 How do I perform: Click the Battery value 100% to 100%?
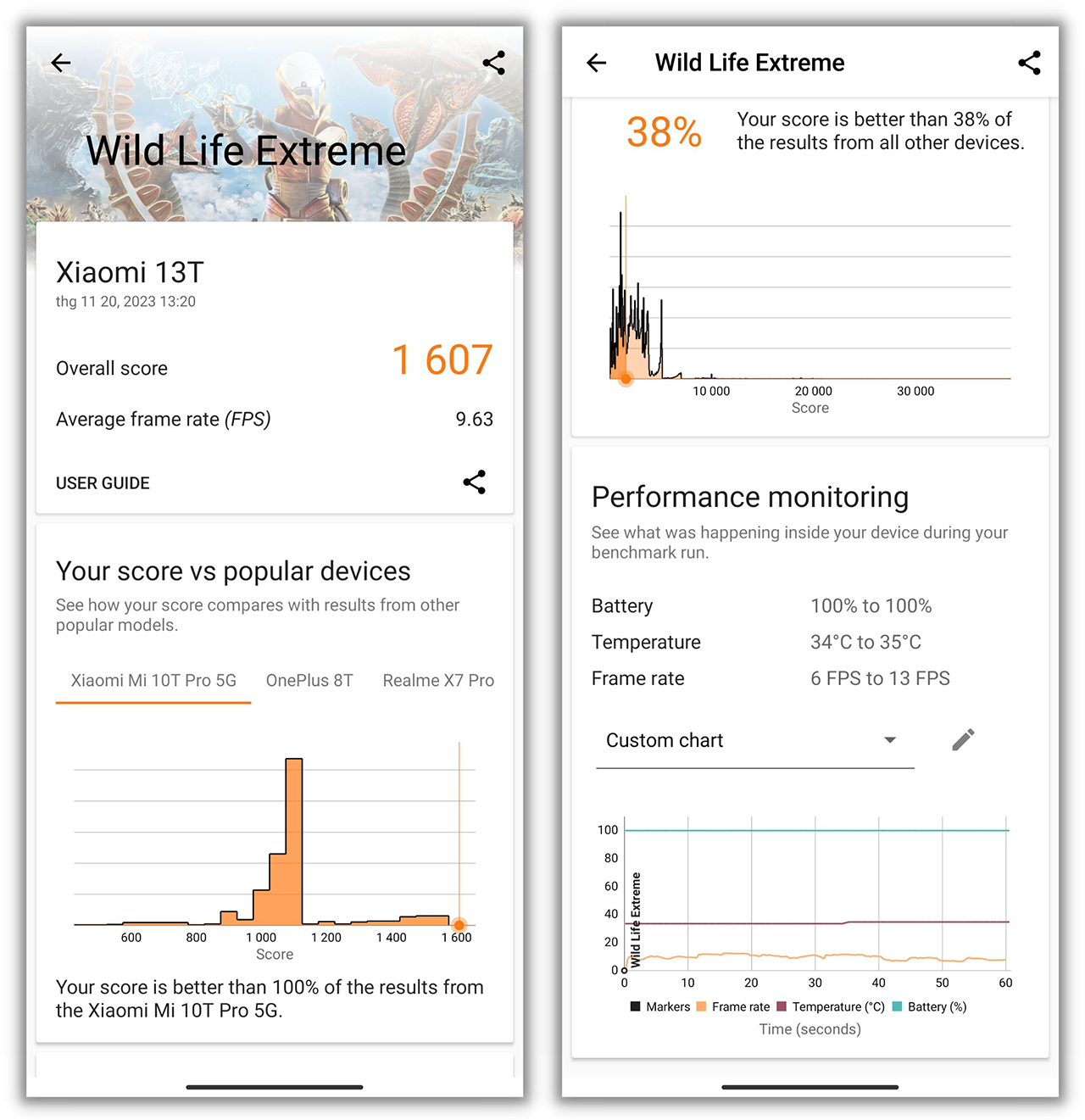point(871,606)
